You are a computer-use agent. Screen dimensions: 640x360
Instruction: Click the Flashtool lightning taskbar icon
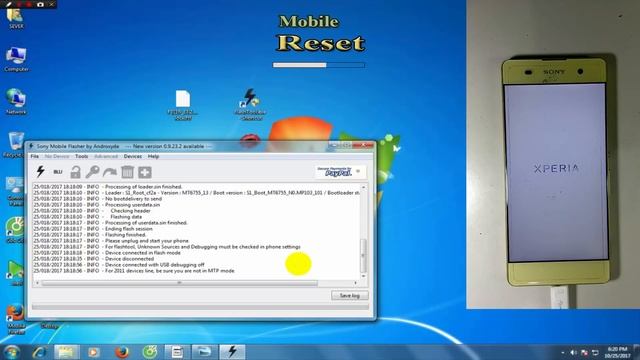click(232, 352)
